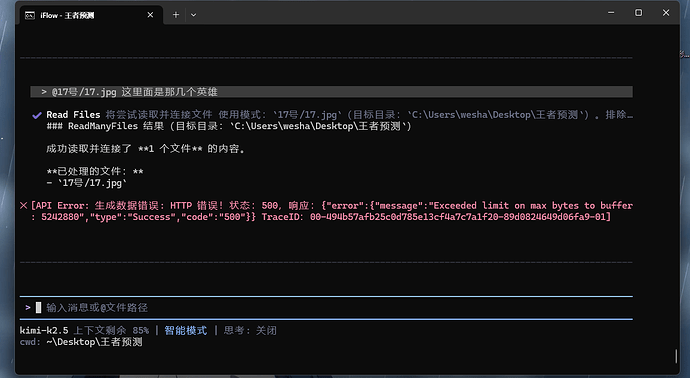
Task: Click the terminal icon in the tab
Action: 30,15
